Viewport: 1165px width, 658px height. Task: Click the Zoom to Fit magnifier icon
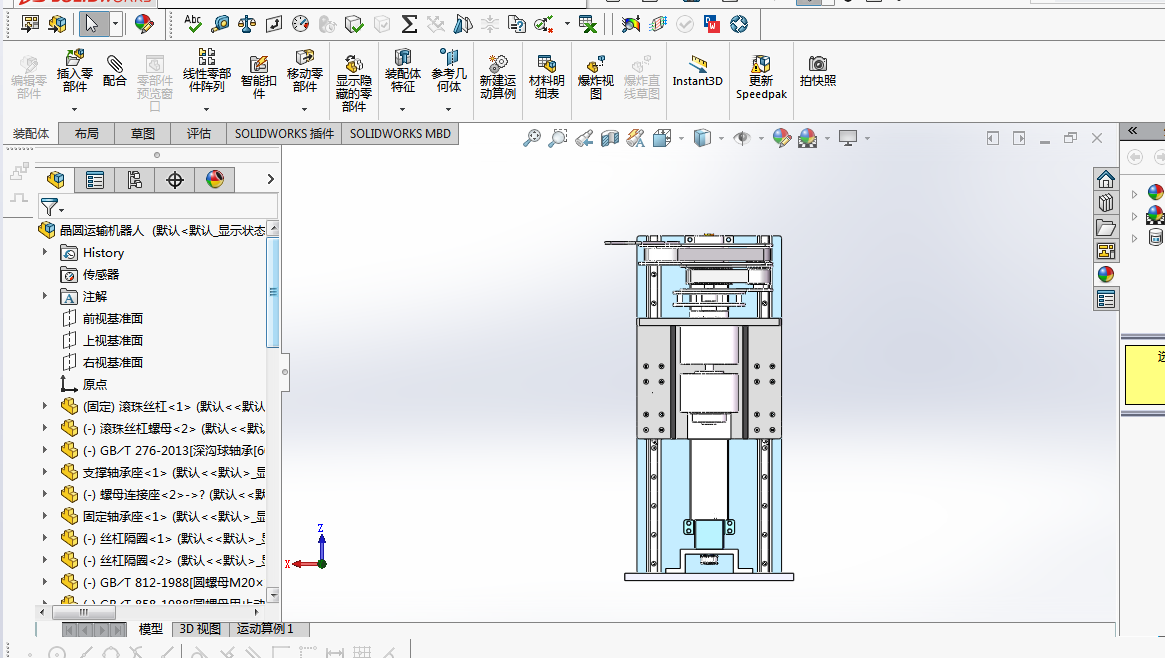click(532, 138)
